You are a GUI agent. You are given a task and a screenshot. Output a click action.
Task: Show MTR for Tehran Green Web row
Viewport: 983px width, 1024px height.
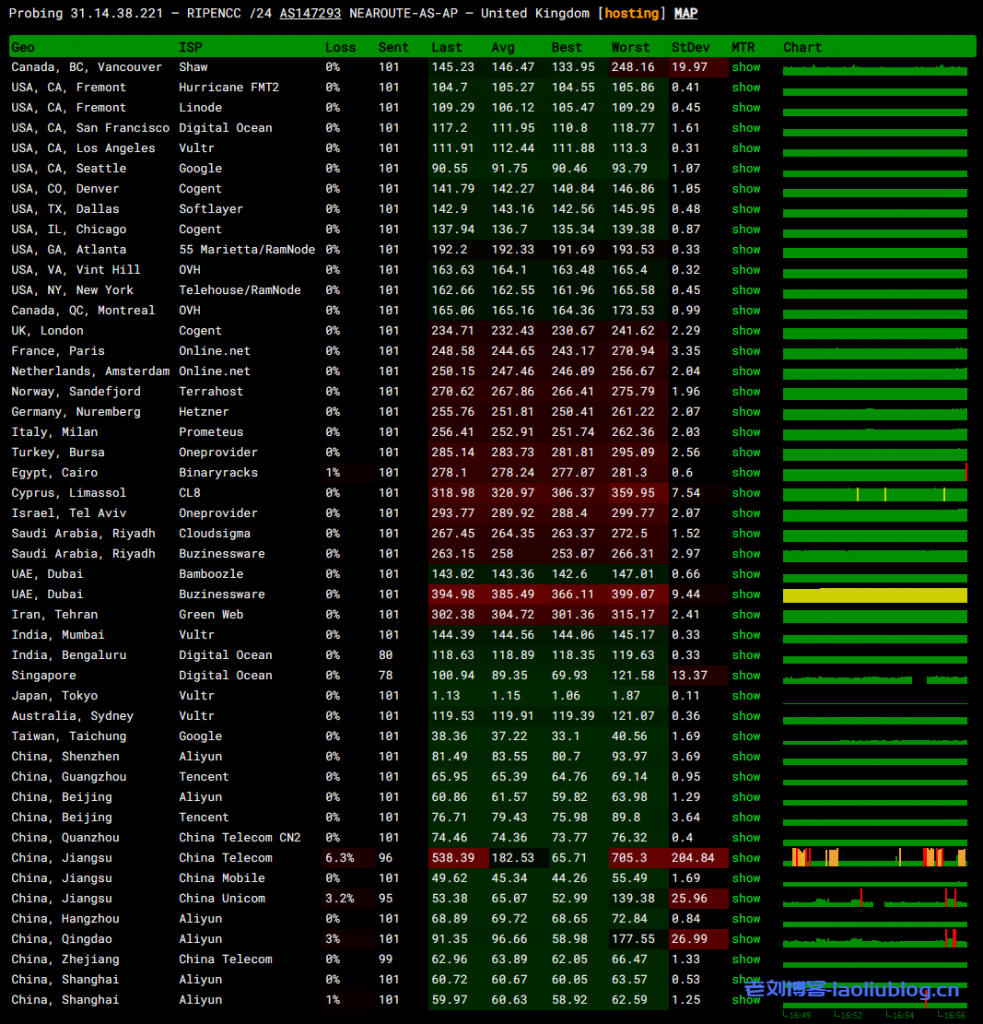point(745,615)
